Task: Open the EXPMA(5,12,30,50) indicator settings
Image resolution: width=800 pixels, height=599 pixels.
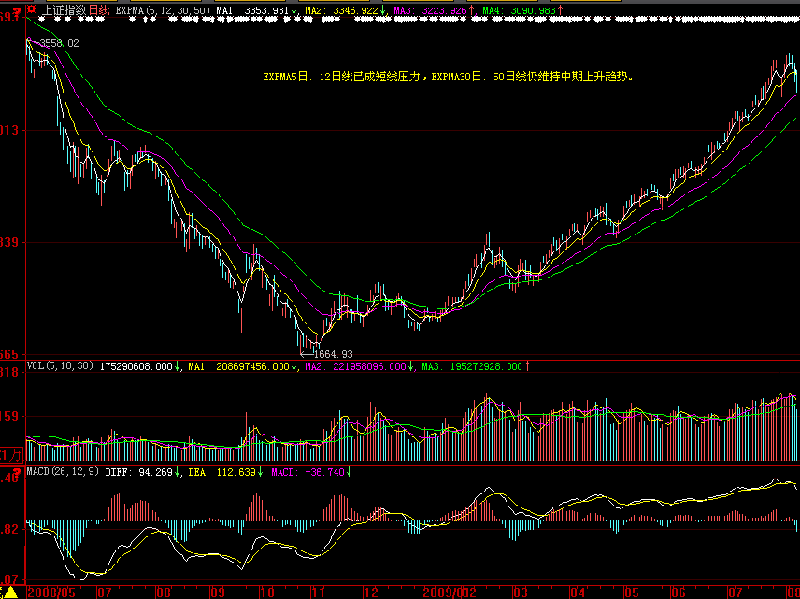Action: click(149, 10)
